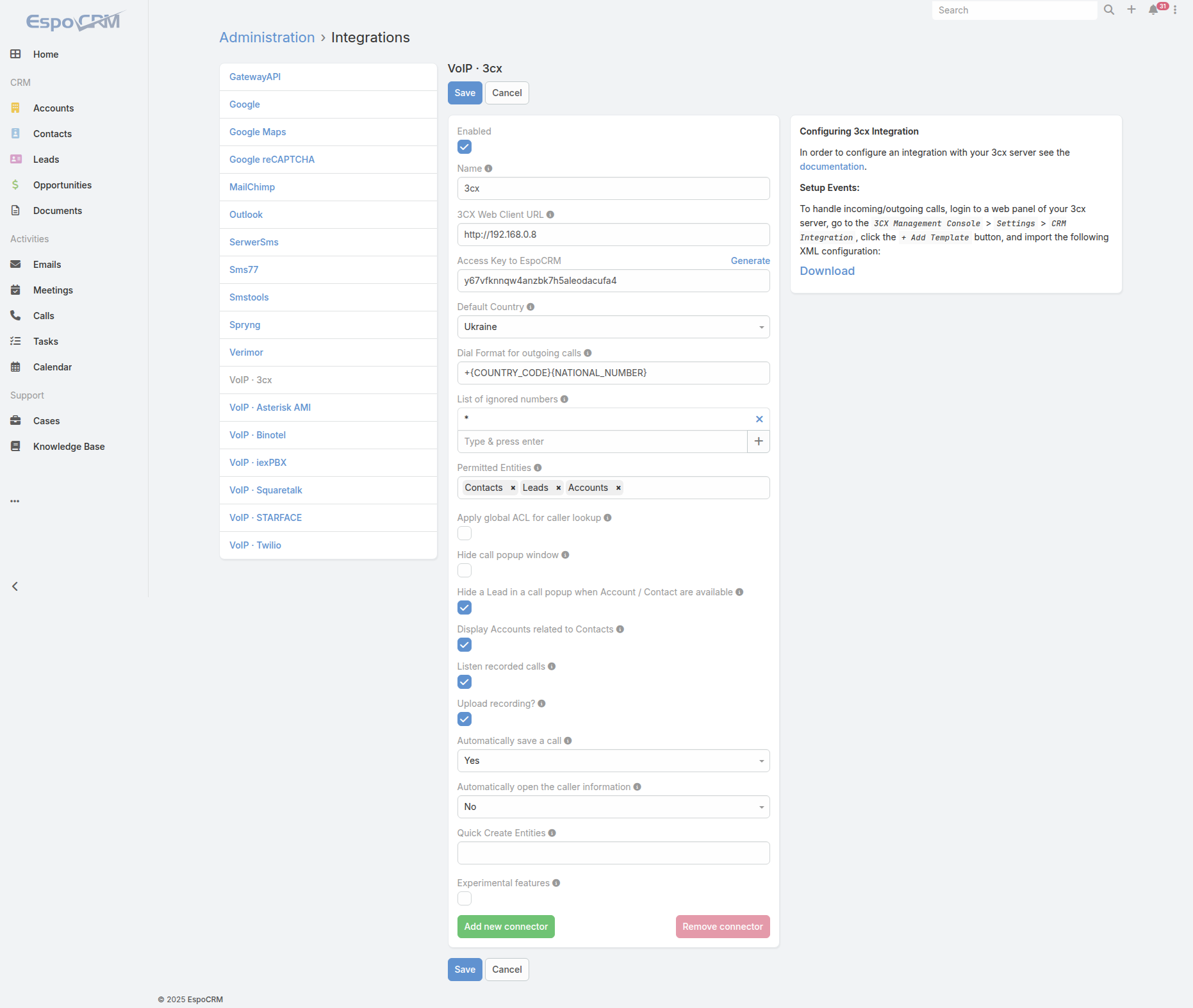Image resolution: width=1193 pixels, height=1008 pixels.
Task: Click the Add new connector button
Action: [506, 926]
